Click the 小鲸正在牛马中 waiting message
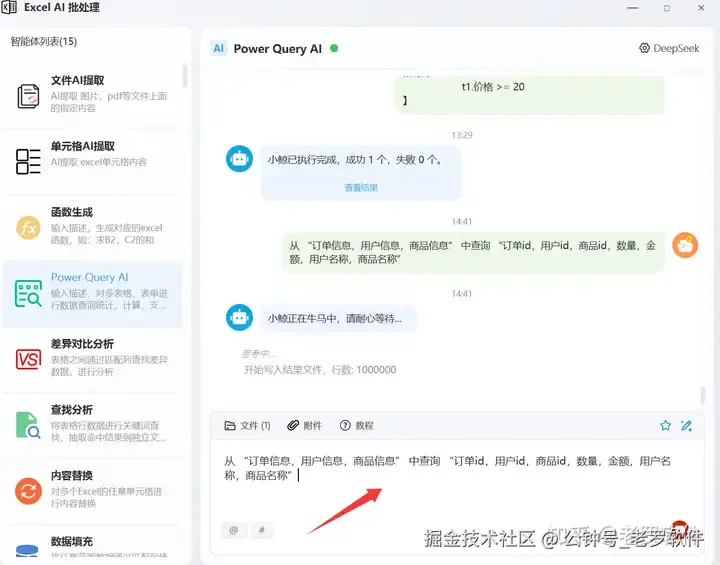Image resolution: width=720 pixels, height=565 pixels. pyautogui.click(x=338, y=318)
